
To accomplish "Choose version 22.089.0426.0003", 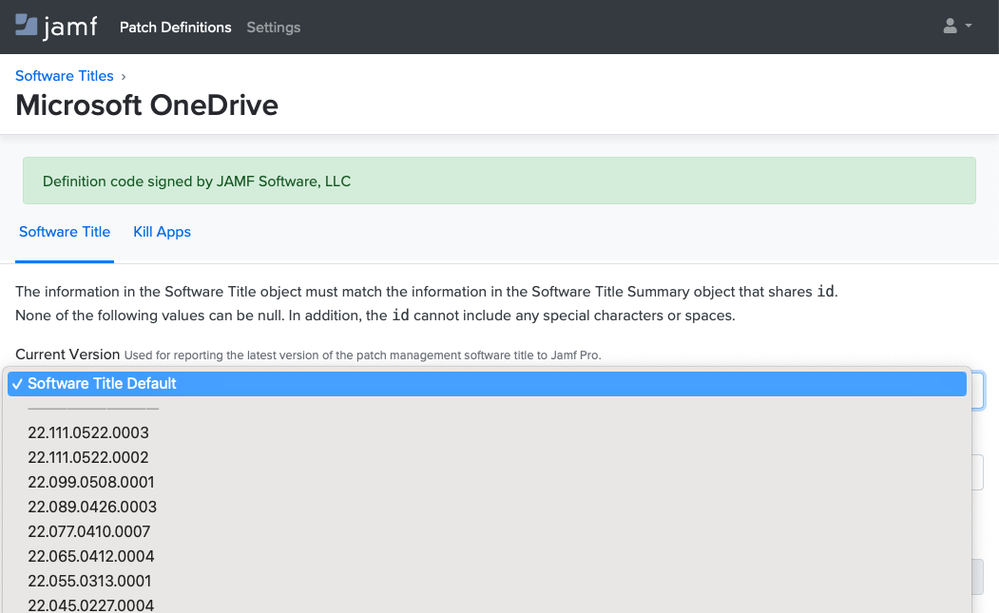I will tap(487, 507).
